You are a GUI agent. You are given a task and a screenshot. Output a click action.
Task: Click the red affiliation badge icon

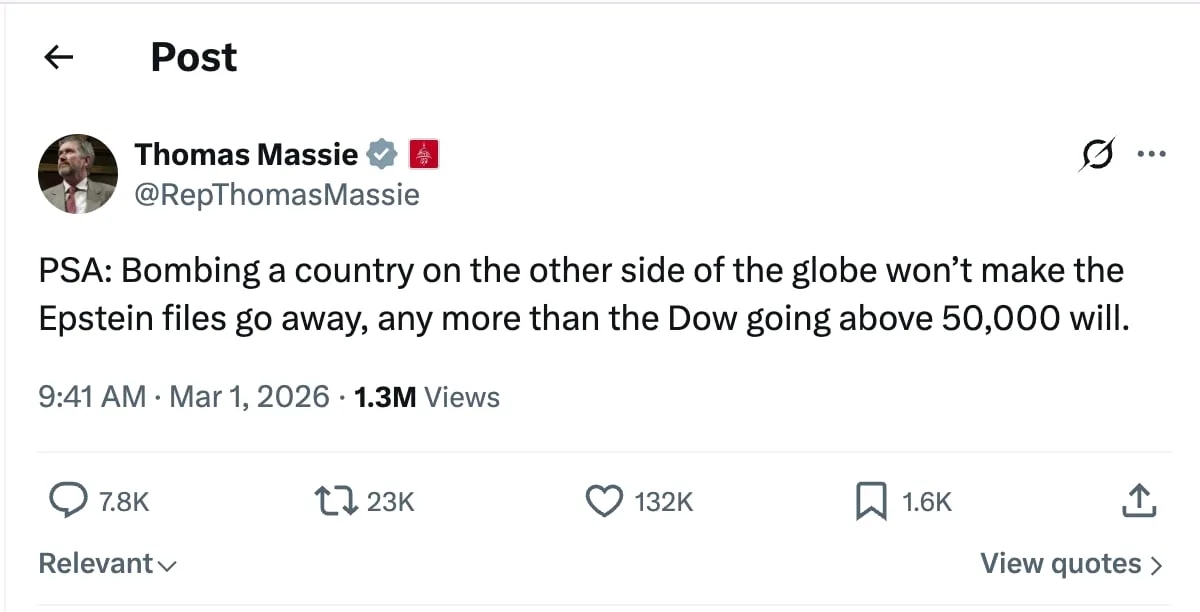(x=424, y=154)
